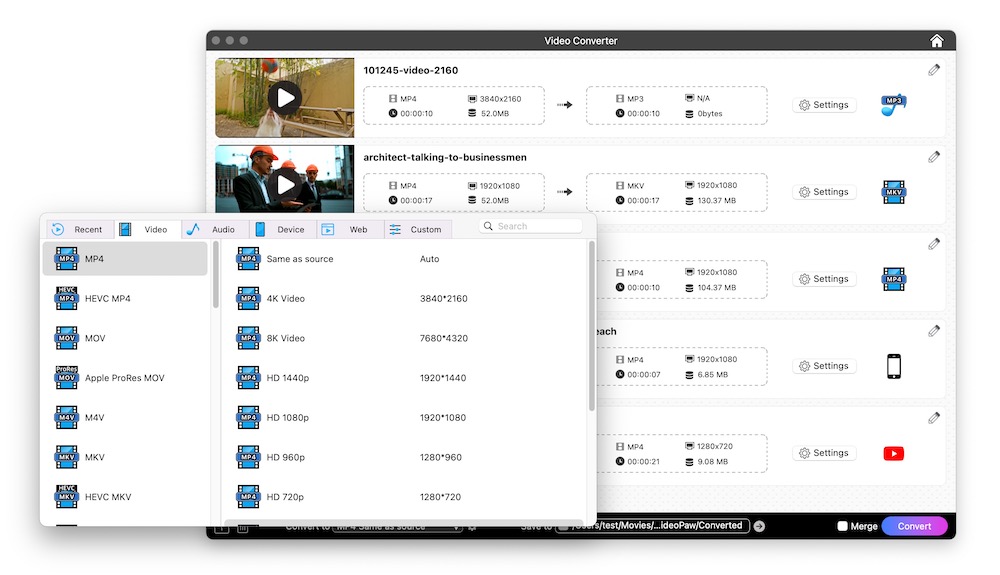
Task: Click the home icon in title bar
Action: [x=936, y=41]
